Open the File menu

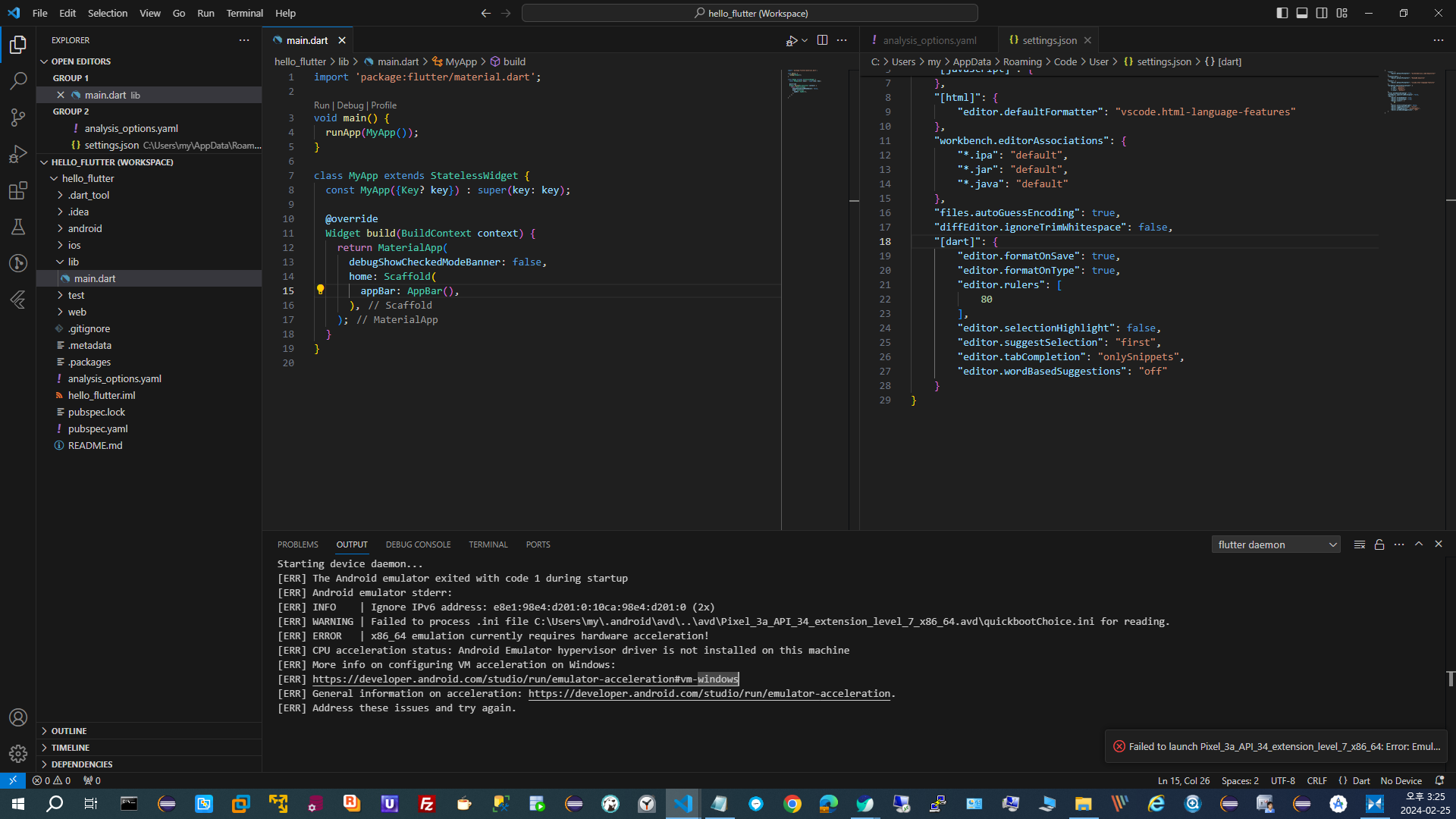coord(40,13)
